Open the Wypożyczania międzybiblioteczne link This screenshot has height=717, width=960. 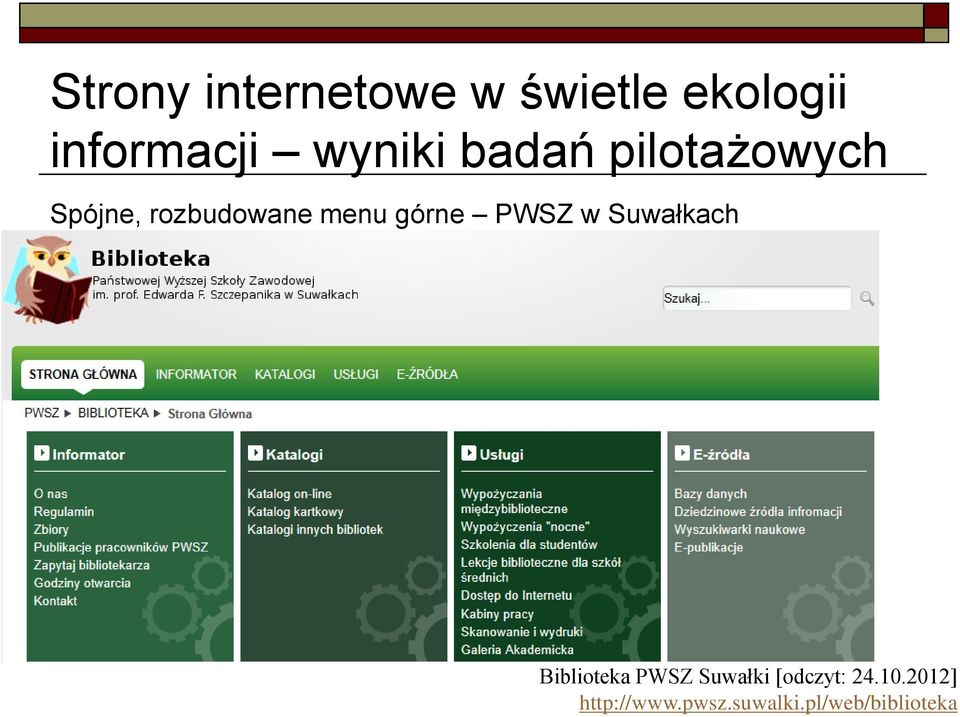pos(514,501)
